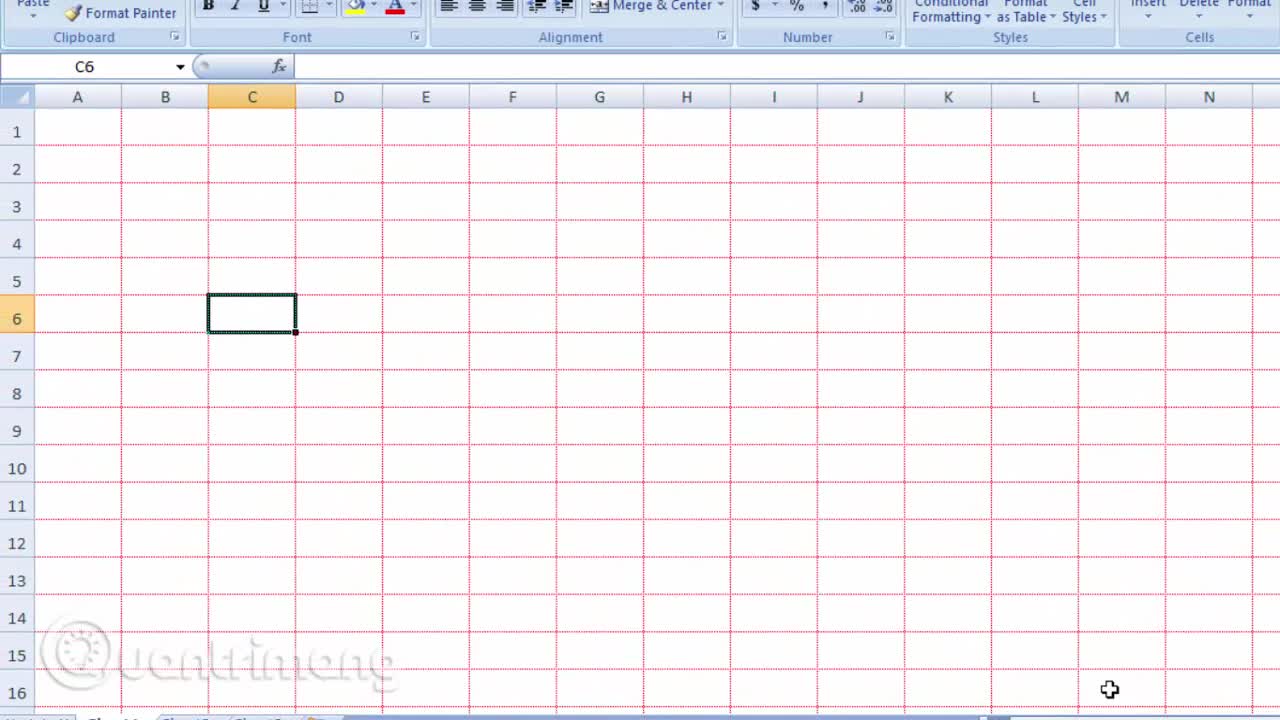
Task: Click in the formula bar
Action: [x=785, y=67]
